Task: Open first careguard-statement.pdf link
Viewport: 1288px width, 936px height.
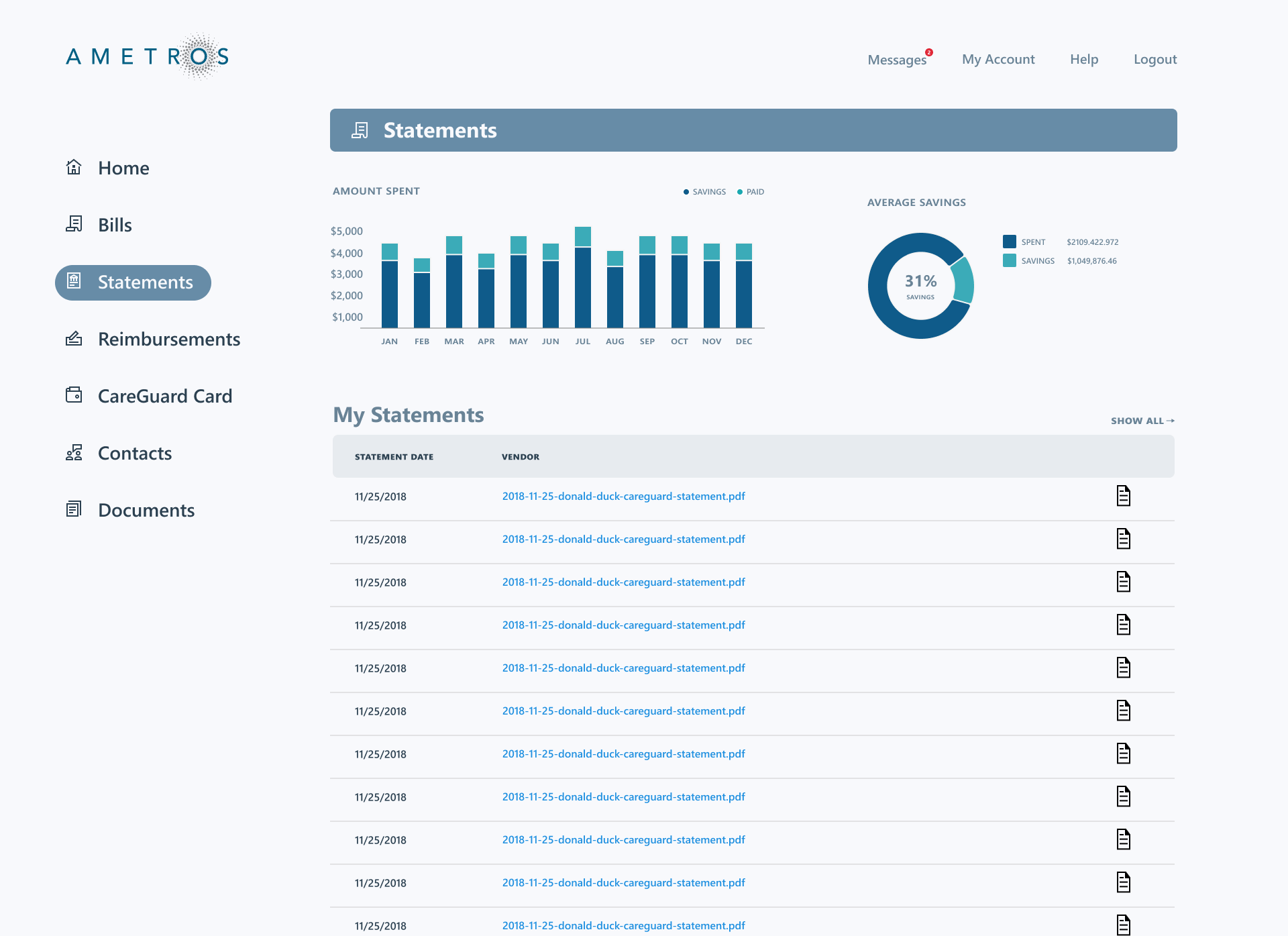Action: [x=624, y=496]
